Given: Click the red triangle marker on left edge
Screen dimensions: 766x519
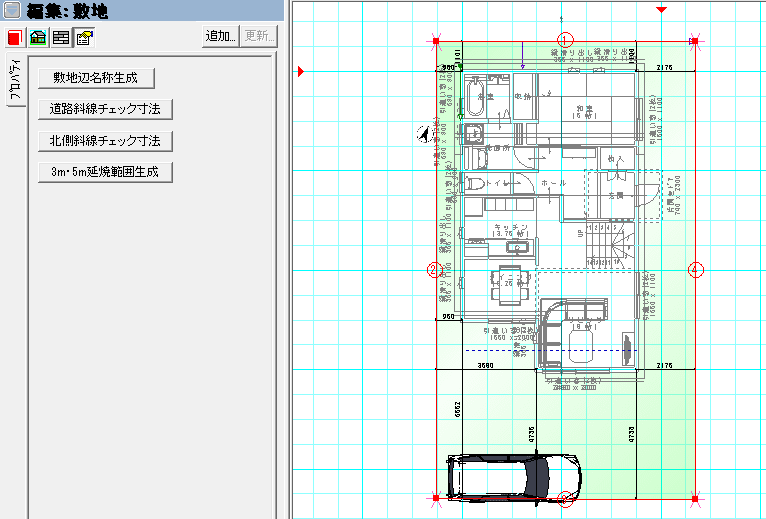Looking at the screenshot, I should click(x=301, y=72).
